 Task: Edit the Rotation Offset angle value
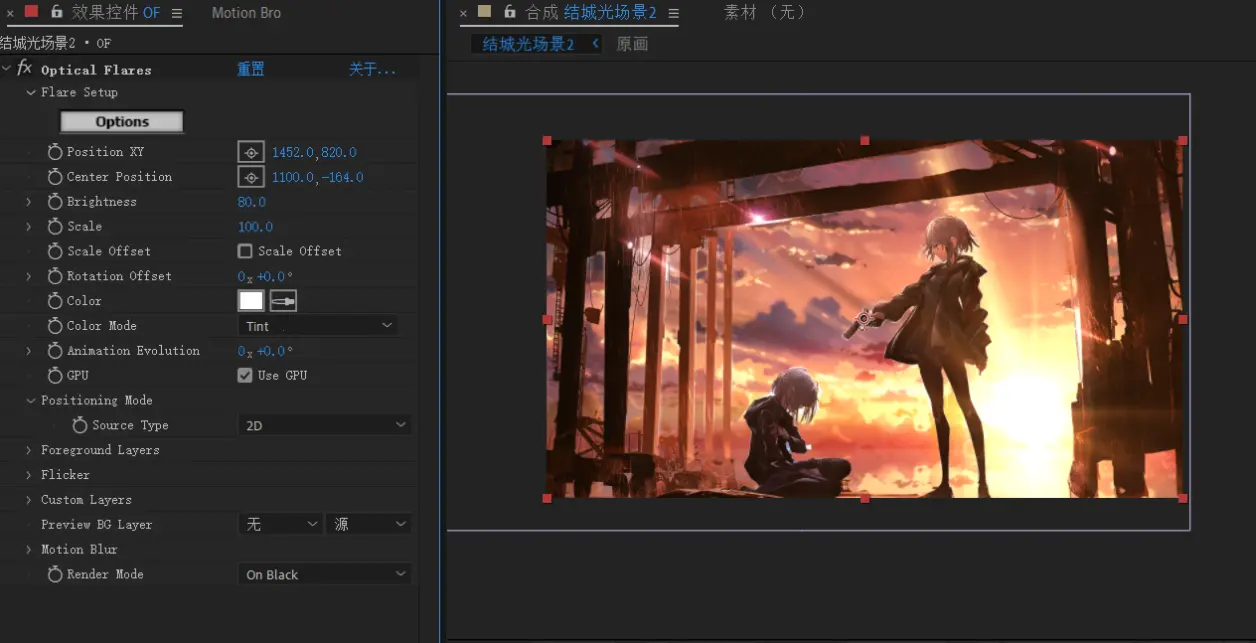pyautogui.click(x=275, y=276)
